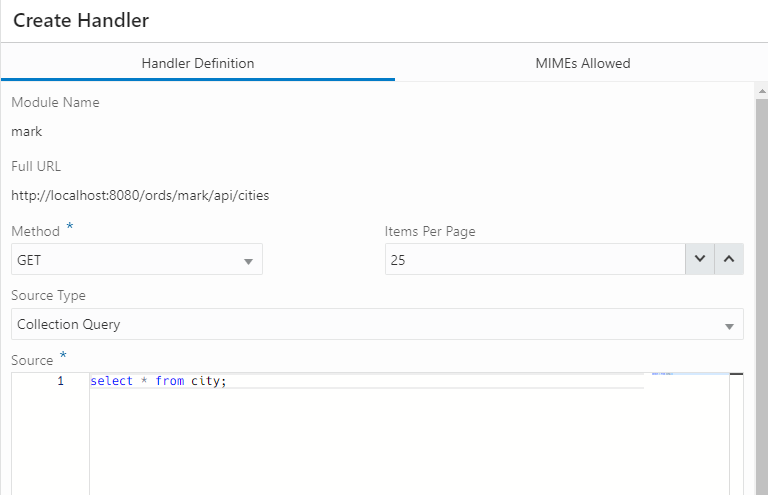Click the Full URL localhost text
Screen dimensions: 768x495
click(140, 195)
